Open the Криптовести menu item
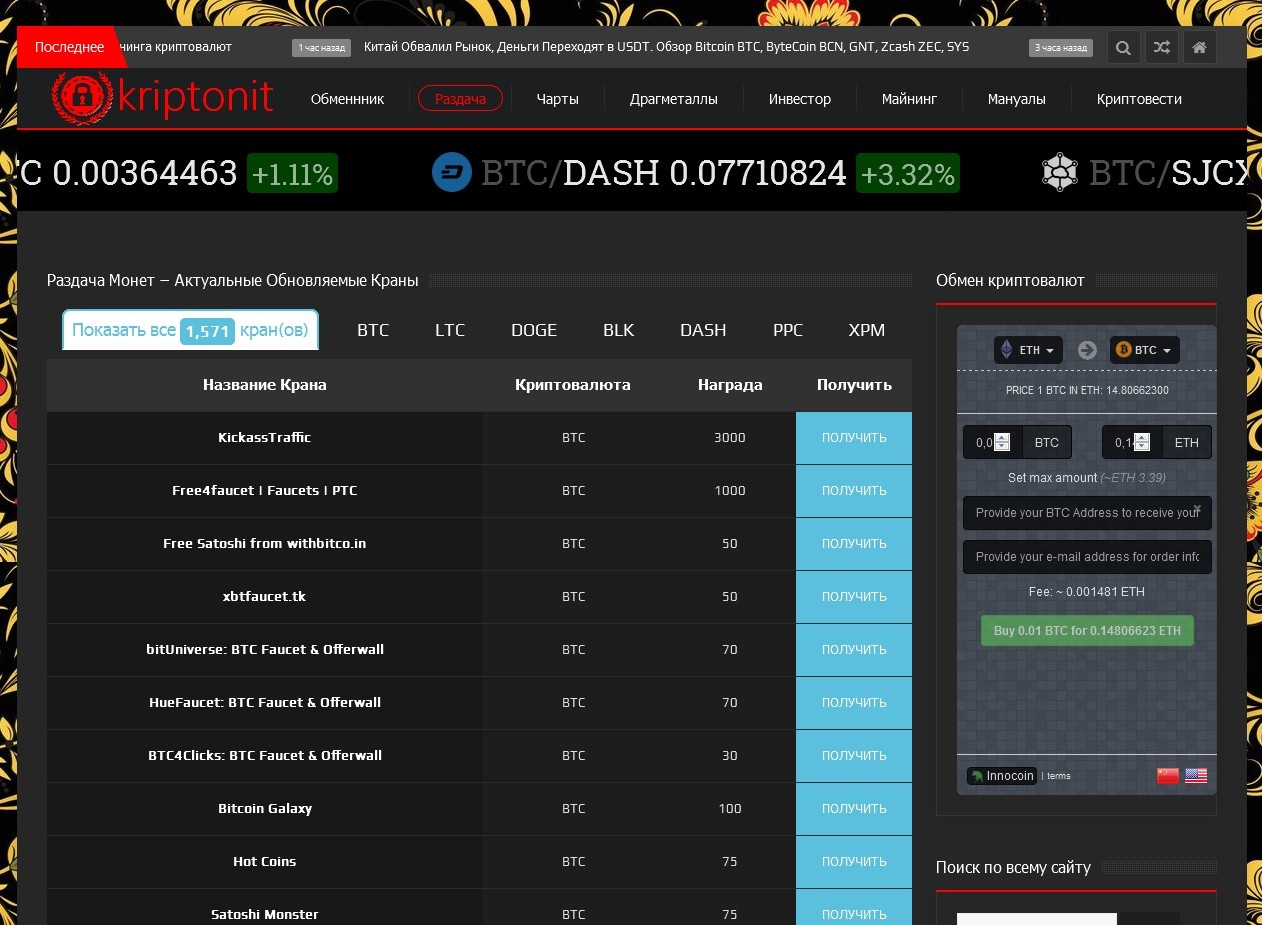Image resolution: width=1262 pixels, height=925 pixels. [x=1139, y=99]
